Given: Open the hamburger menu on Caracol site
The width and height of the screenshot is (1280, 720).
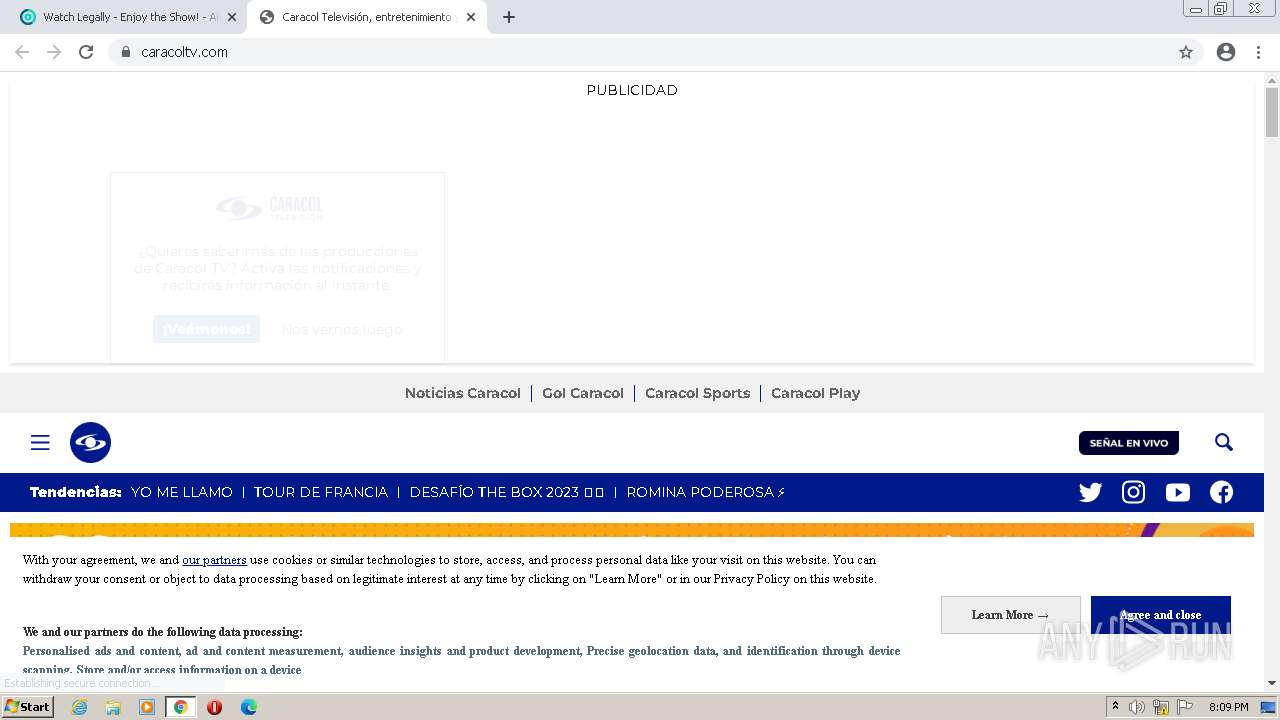Looking at the screenshot, I should [x=40, y=443].
